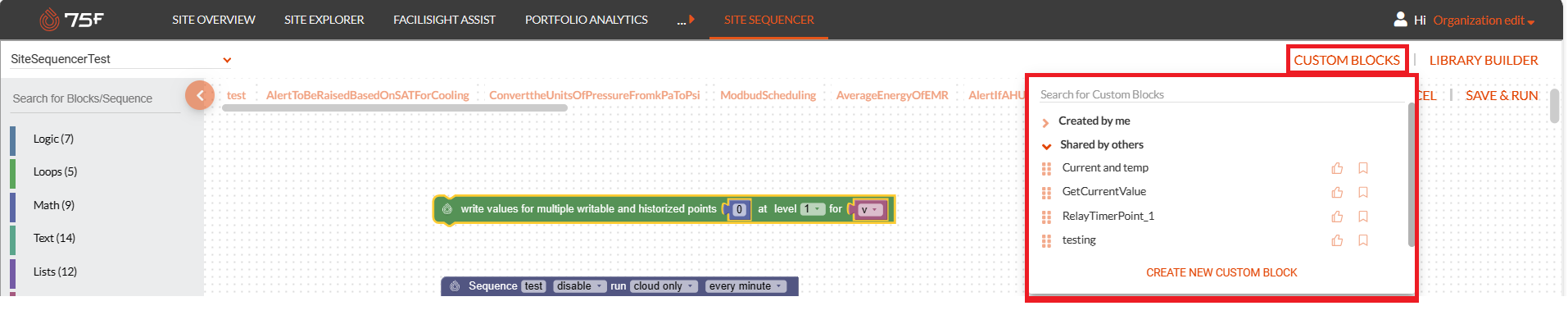Grab the drag handle of GetCurrentValue
This screenshot has width=1568, height=315.
(x=1046, y=193)
